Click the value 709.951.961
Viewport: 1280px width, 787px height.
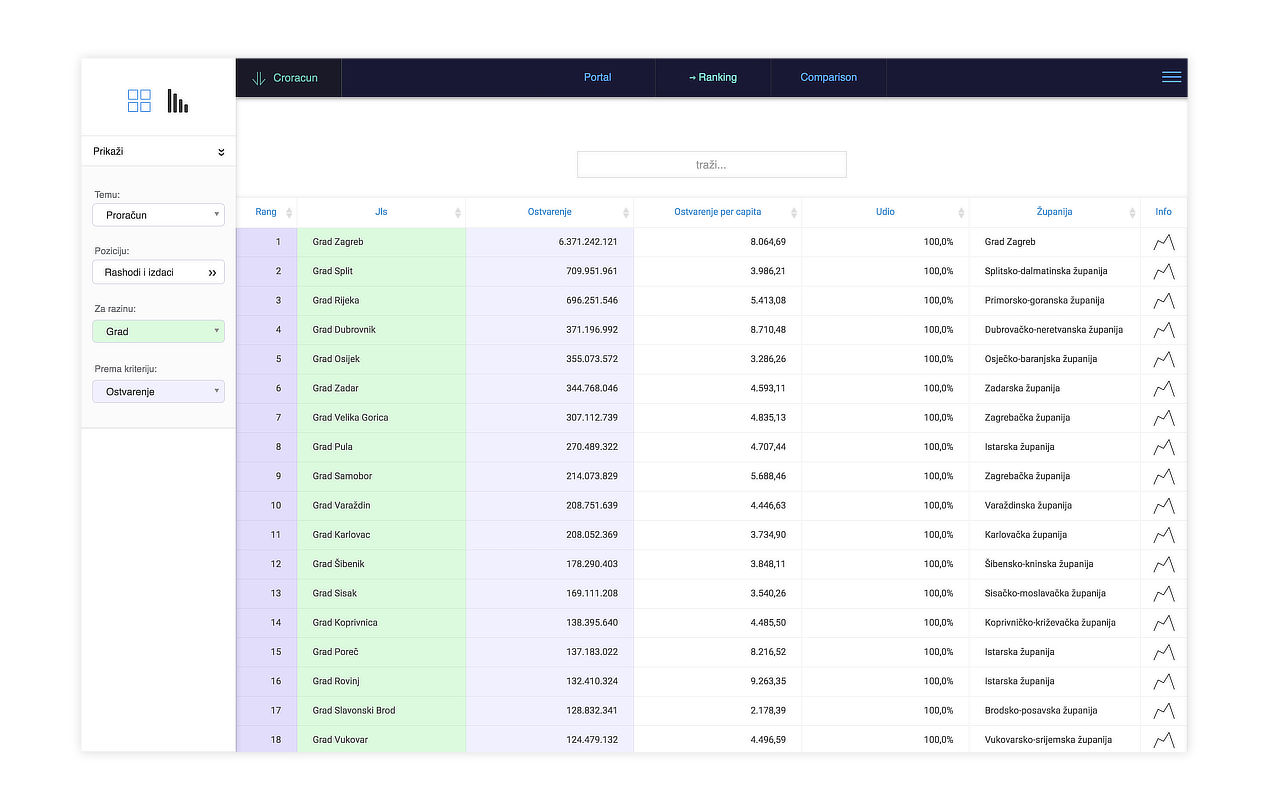coord(592,271)
